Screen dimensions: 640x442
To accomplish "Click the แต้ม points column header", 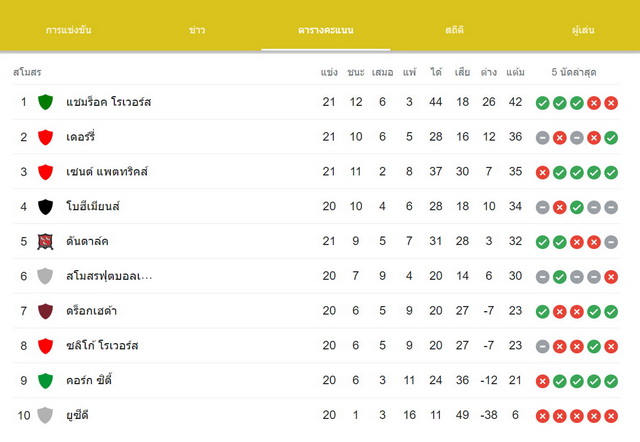I will point(515,72).
